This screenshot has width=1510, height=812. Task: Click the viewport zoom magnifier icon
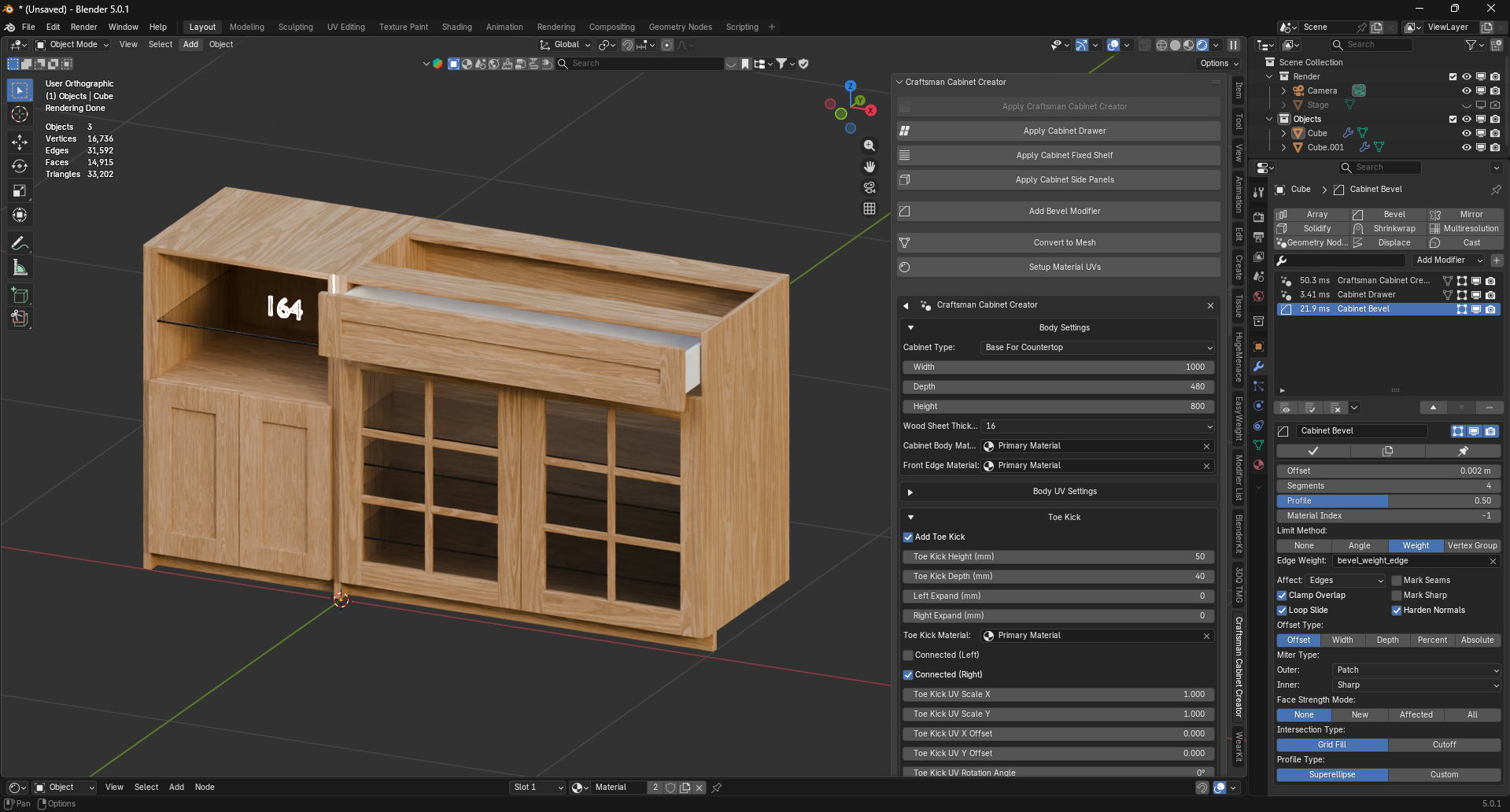[x=869, y=146]
